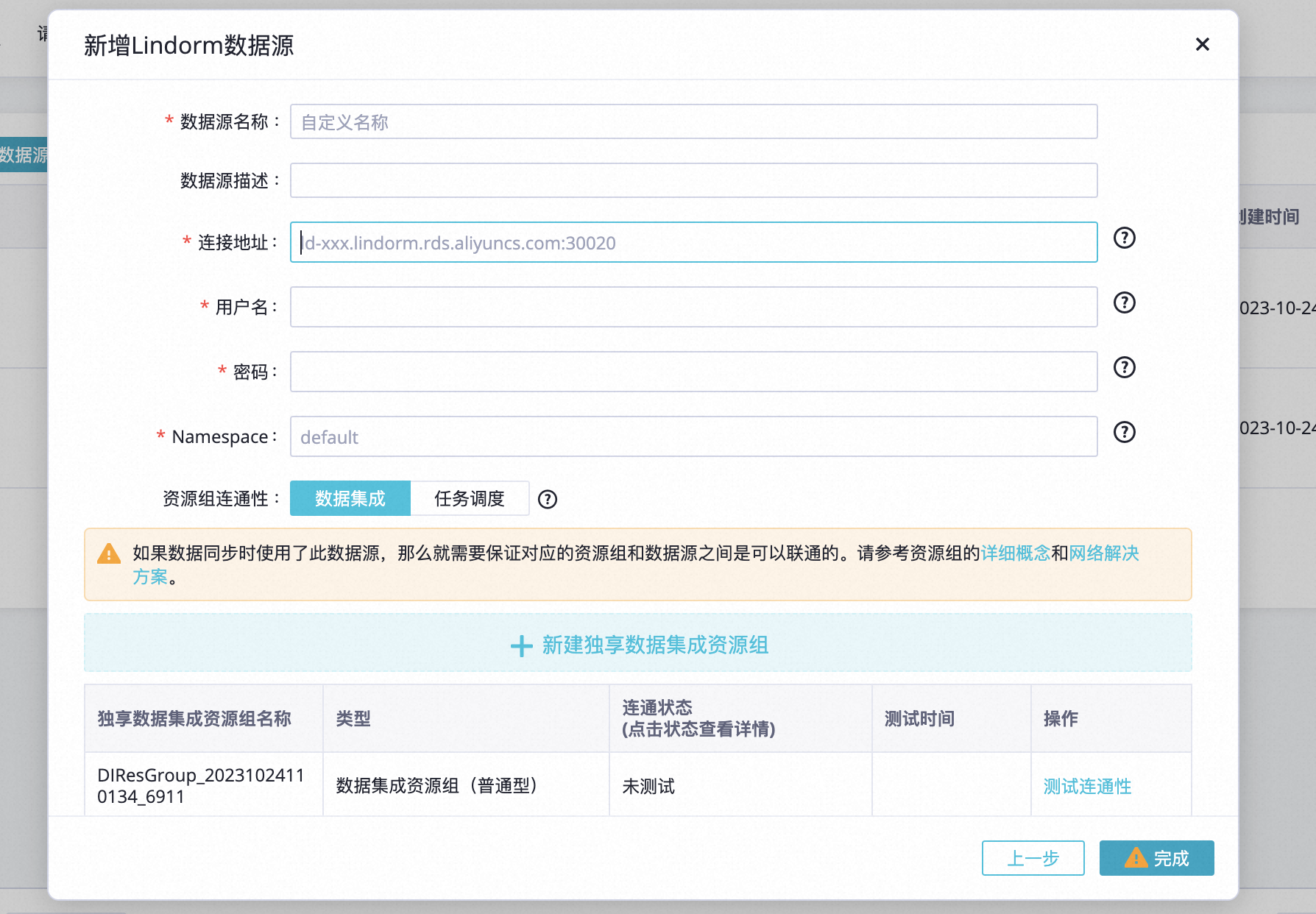Click the plus icon for new resource group

(521, 646)
